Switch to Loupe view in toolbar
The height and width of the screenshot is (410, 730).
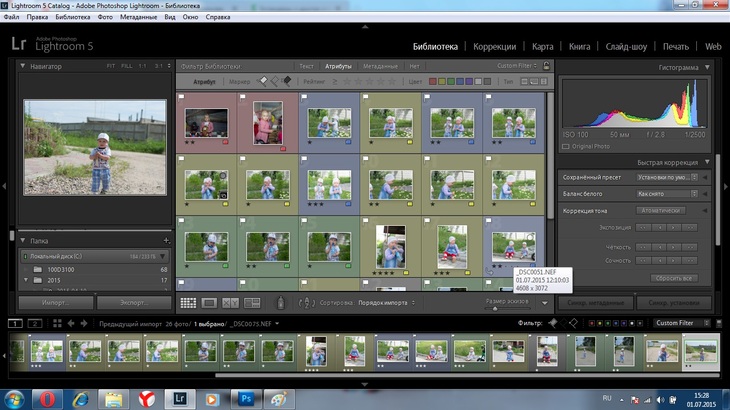[x=209, y=303]
